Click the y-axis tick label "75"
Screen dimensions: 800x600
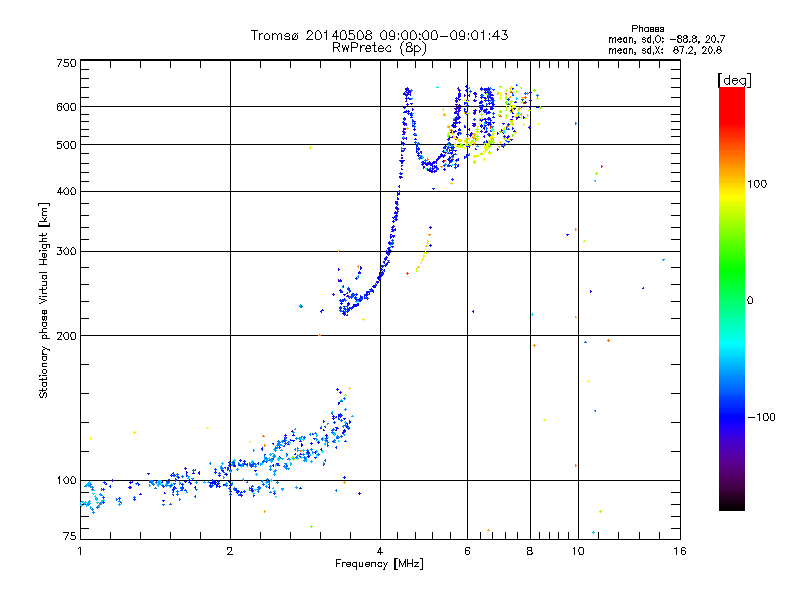70,536
